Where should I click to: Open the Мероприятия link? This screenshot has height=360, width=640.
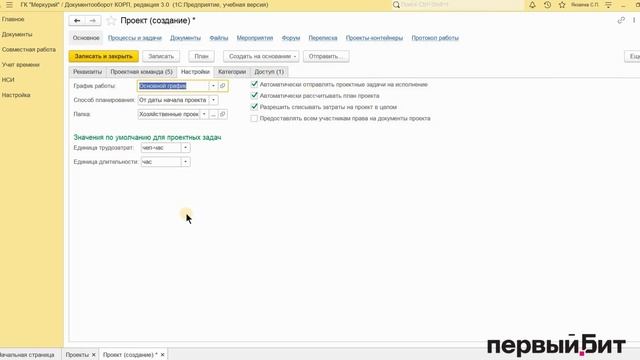255,38
